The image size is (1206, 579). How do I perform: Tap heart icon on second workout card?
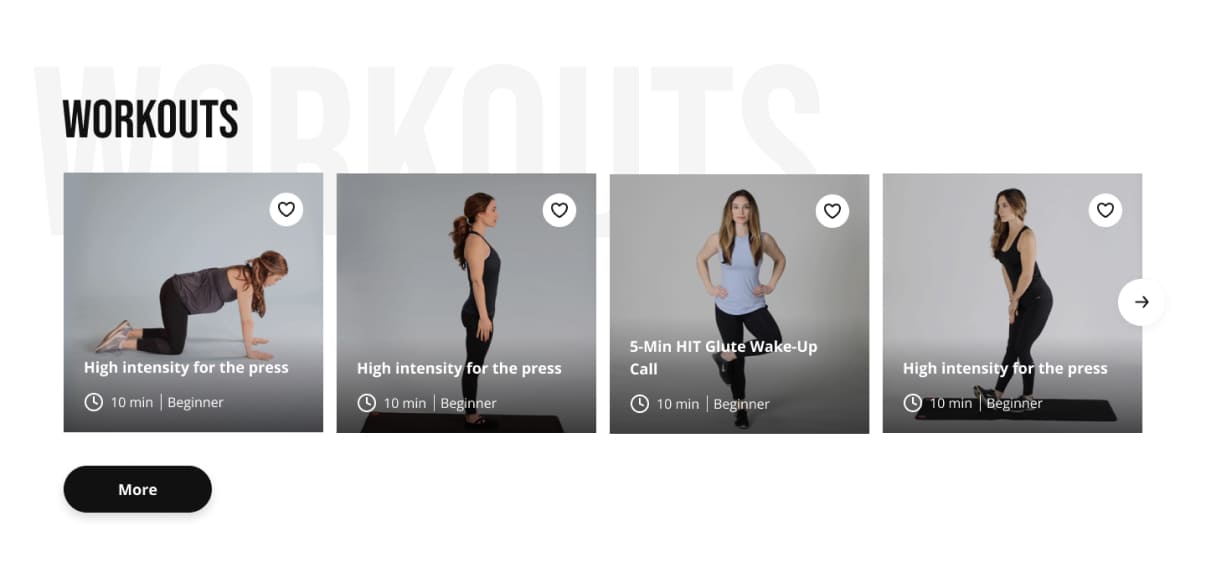(x=559, y=210)
